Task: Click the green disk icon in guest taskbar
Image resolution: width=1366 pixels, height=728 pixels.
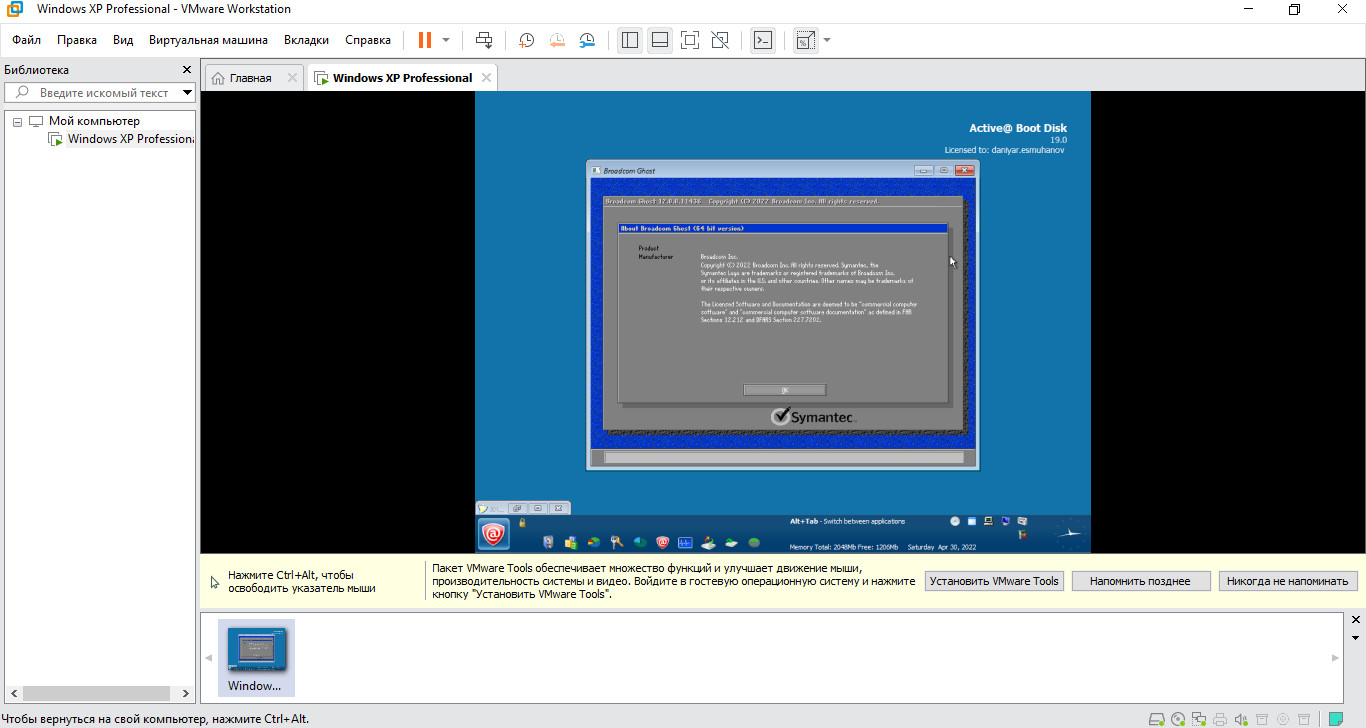Action: tap(754, 543)
